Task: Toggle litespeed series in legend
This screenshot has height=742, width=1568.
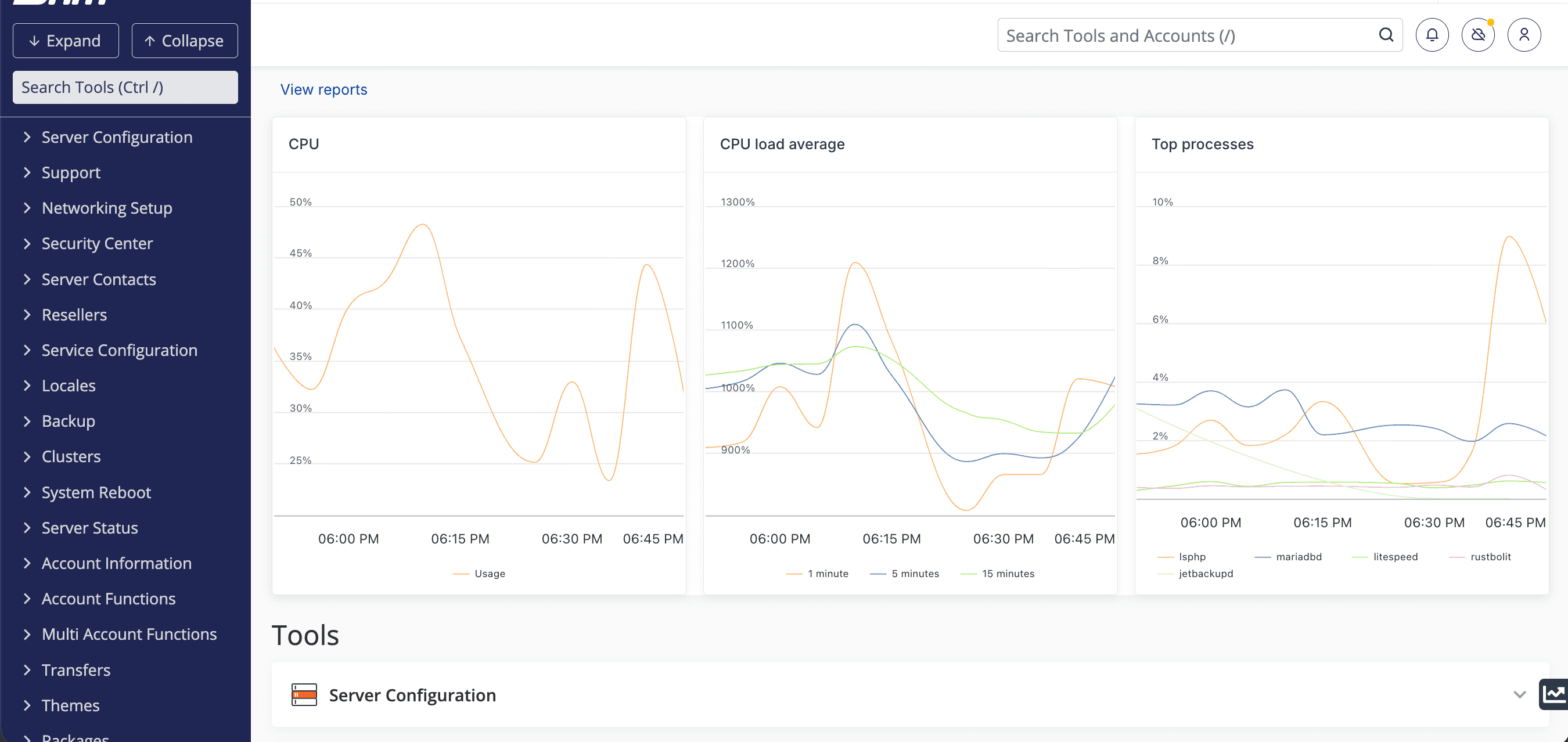Action: click(1385, 556)
